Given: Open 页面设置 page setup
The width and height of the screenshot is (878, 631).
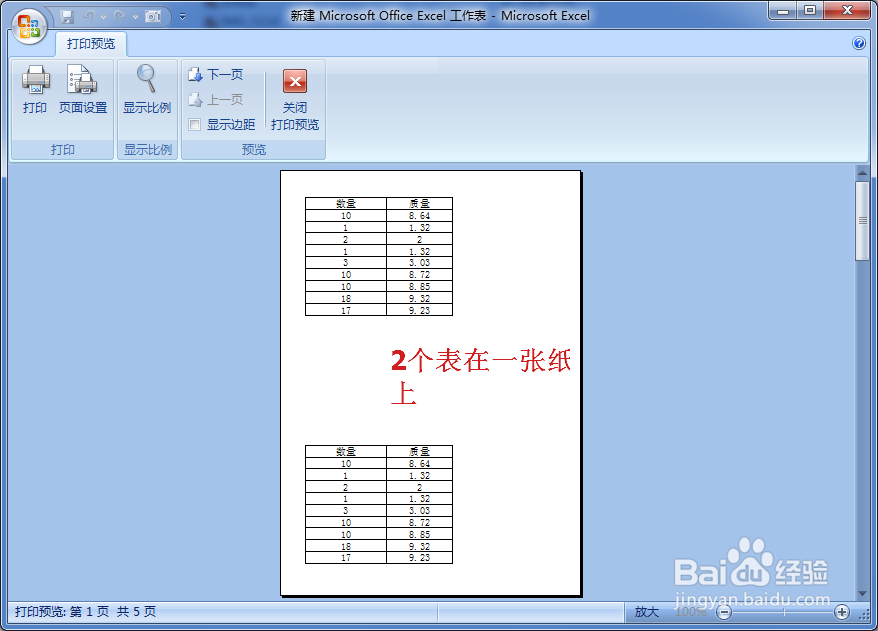Looking at the screenshot, I should [83, 90].
